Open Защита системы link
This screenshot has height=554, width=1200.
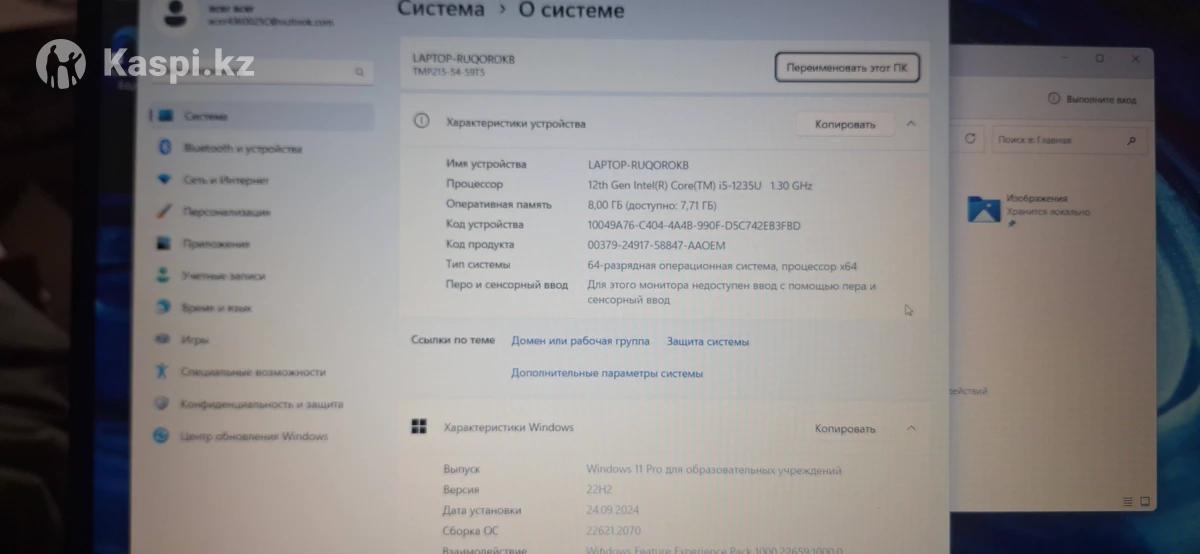point(708,341)
